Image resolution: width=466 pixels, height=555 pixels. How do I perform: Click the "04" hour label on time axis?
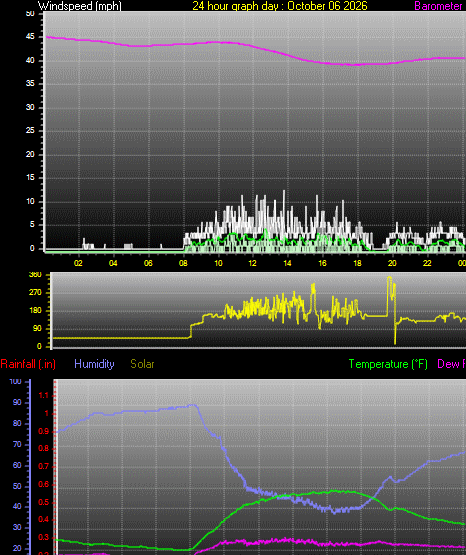point(113,263)
